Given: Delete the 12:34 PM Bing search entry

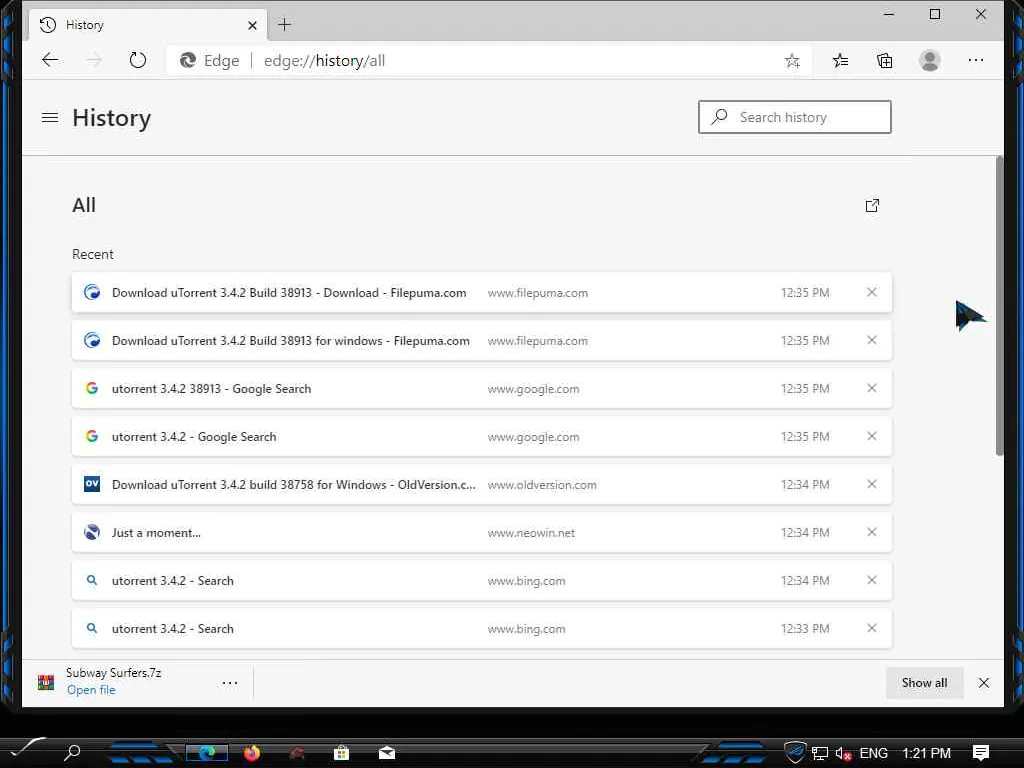Looking at the screenshot, I should click(872, 580).
